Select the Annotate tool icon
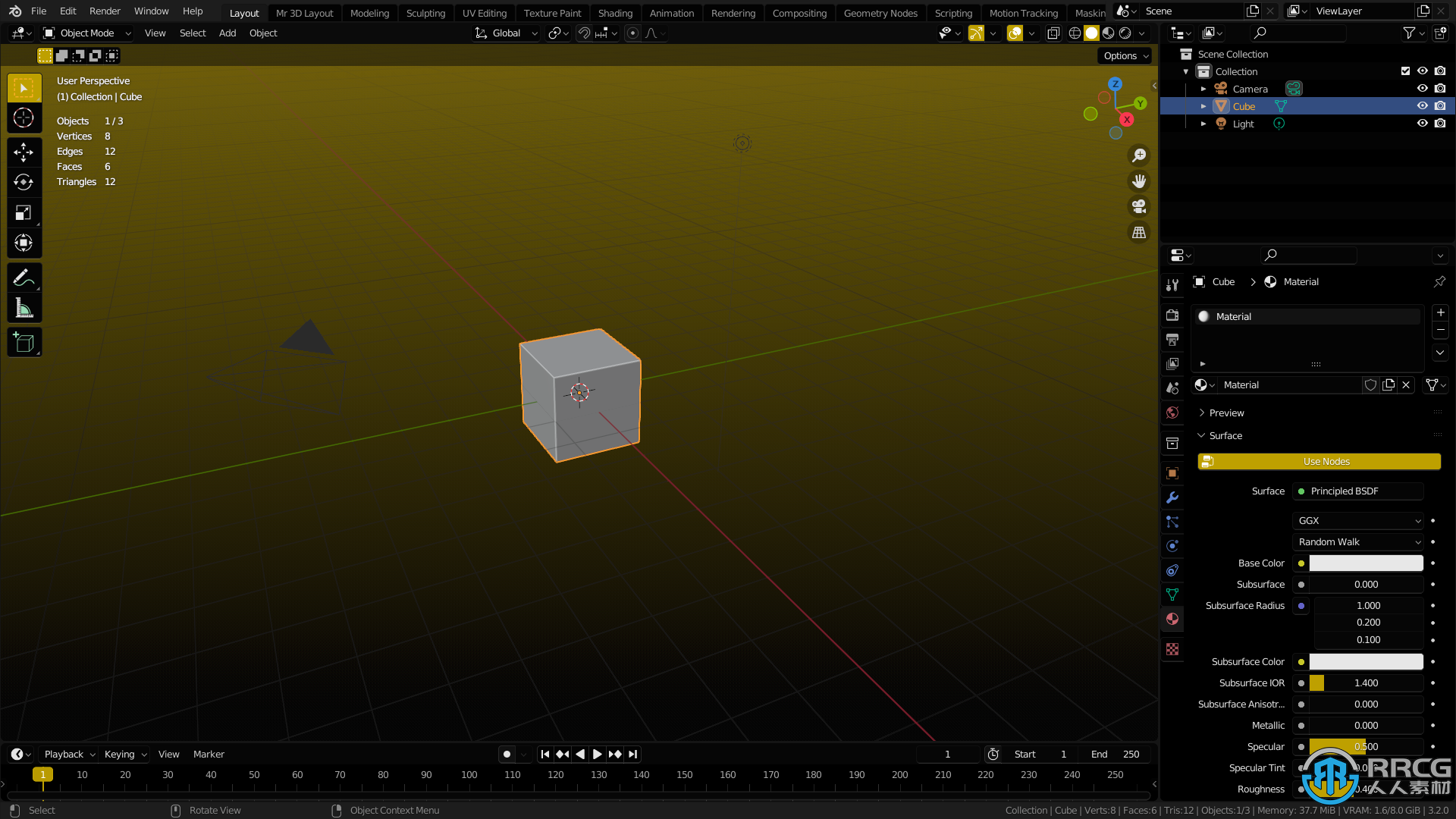1456x819 pixels. coord(24,278)
